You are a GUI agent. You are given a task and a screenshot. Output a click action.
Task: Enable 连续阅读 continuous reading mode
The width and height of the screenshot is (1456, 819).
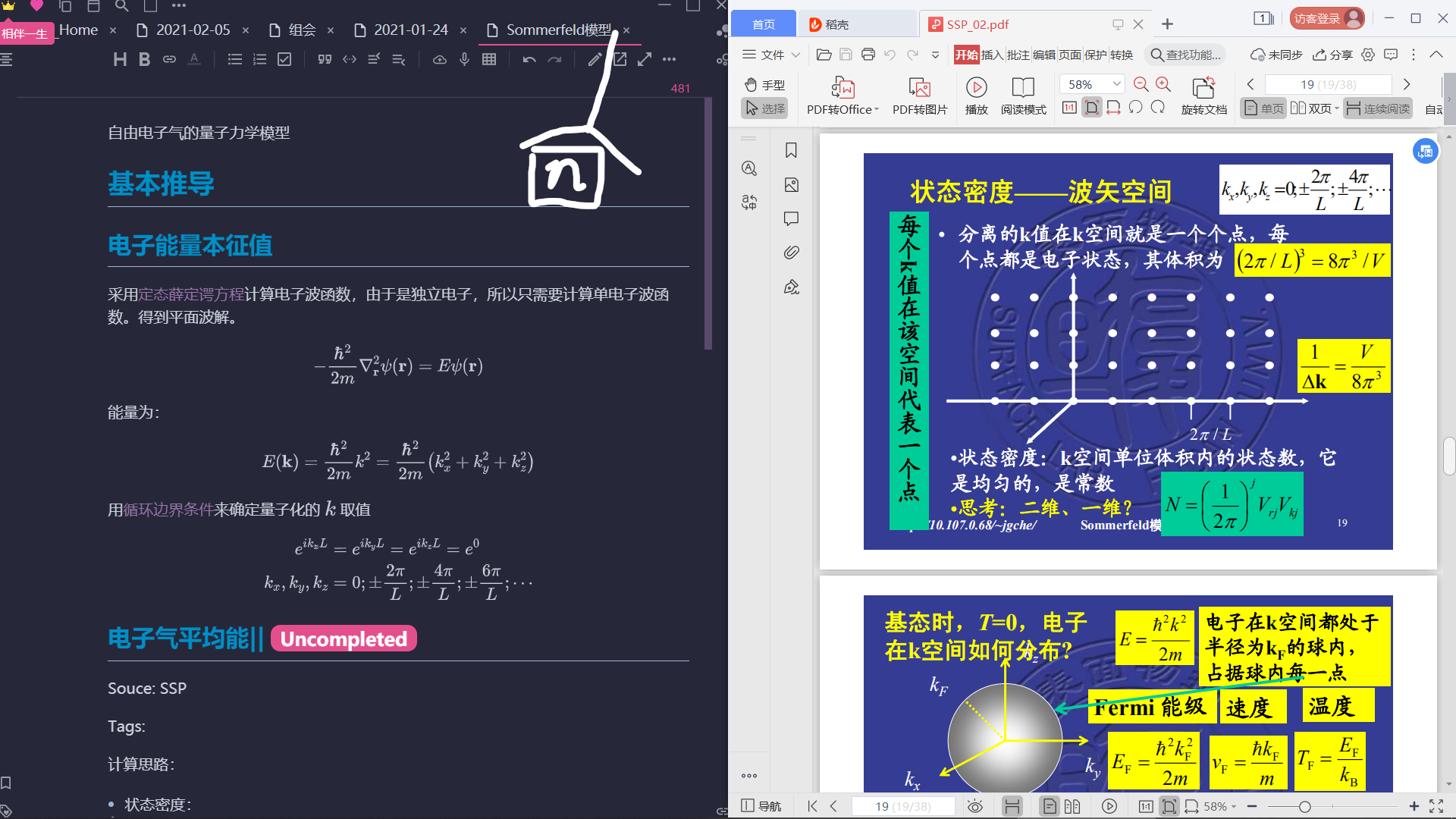[1378, 108]
